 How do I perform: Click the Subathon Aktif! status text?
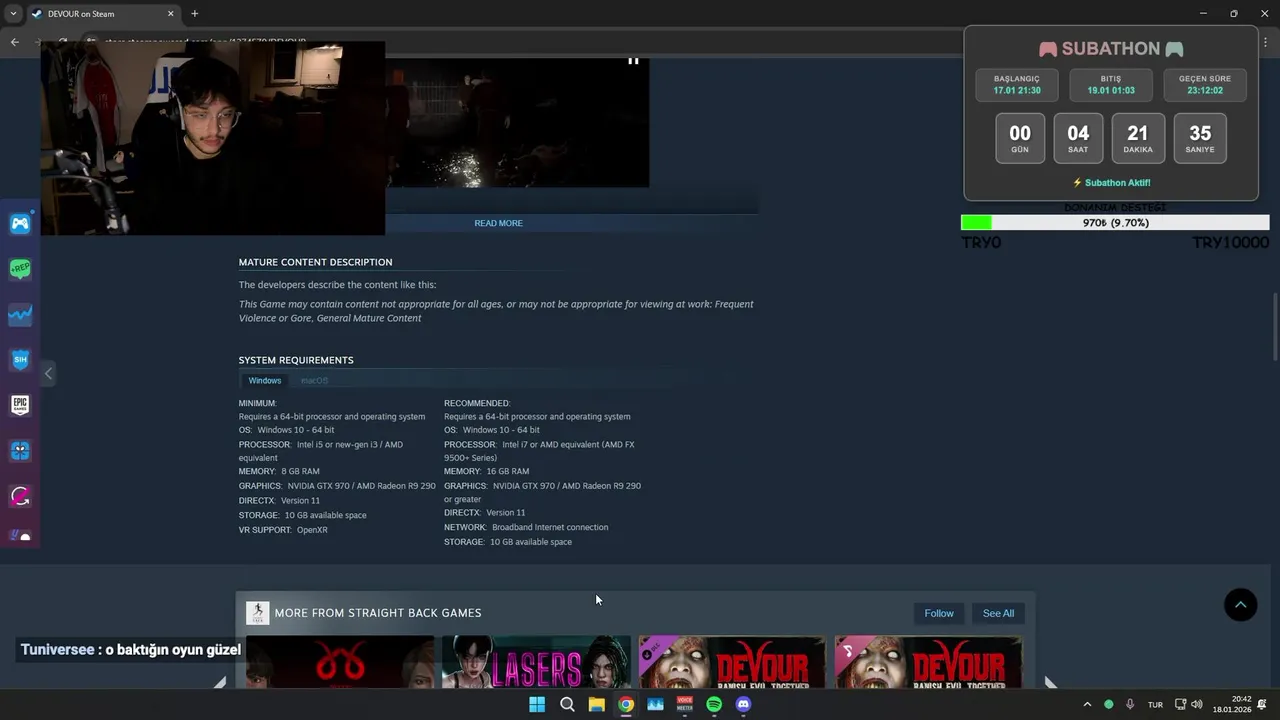tap(1111, 183)
